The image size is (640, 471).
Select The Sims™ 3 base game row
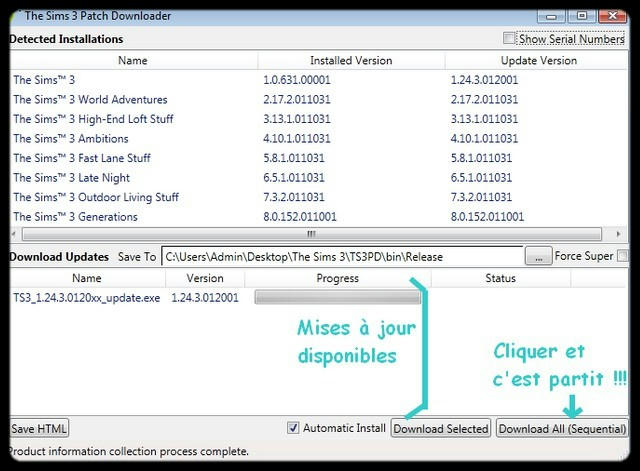click(x=318, y=80)
